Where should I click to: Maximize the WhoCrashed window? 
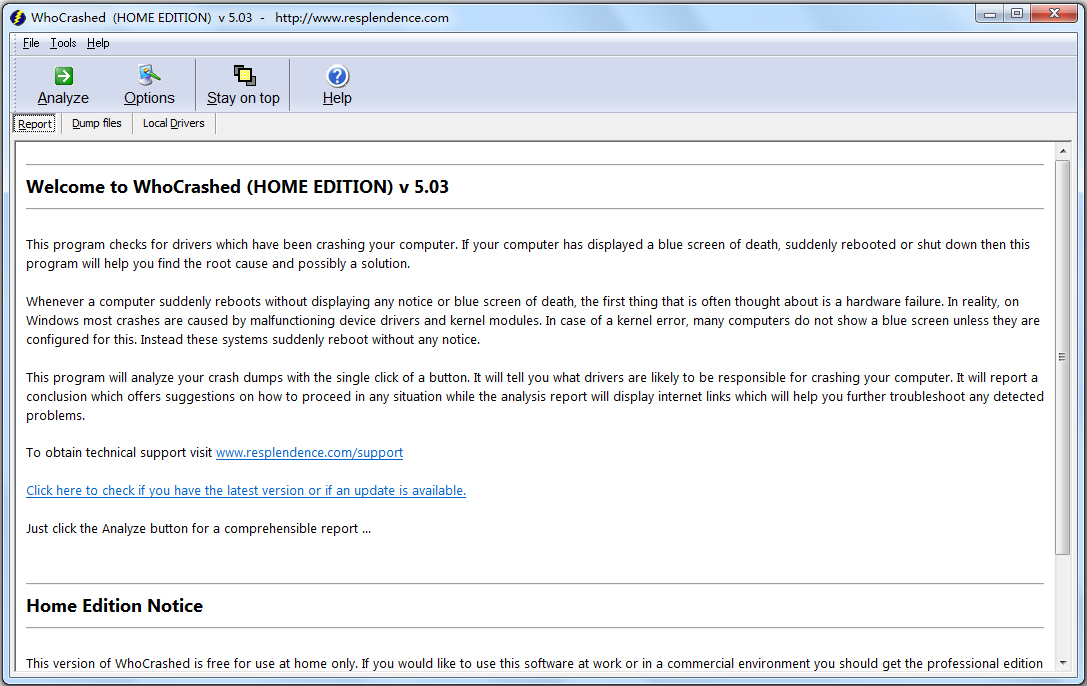[1017, 13]
